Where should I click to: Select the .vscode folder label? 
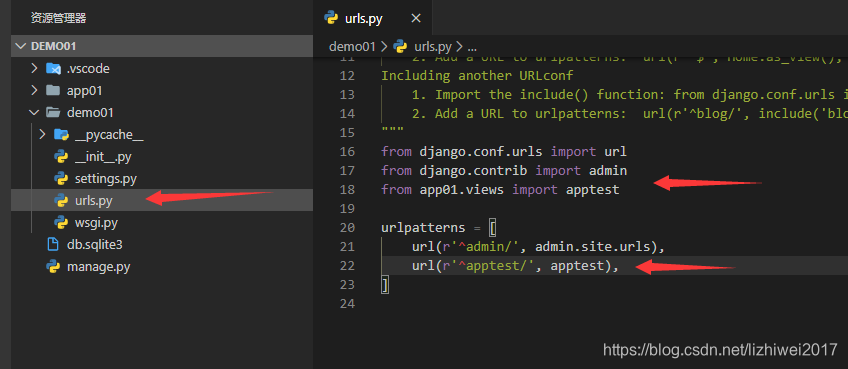88,69
